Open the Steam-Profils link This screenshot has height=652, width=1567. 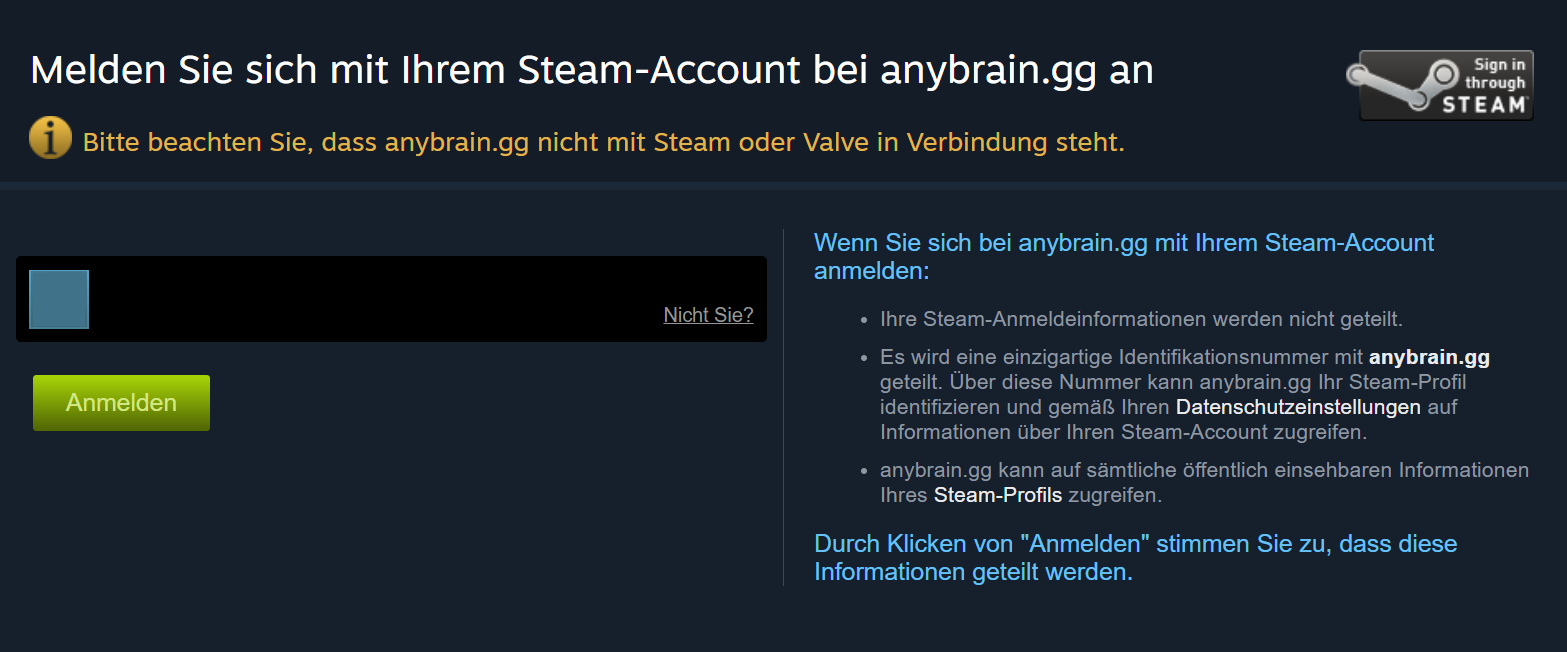pos(998,495)
